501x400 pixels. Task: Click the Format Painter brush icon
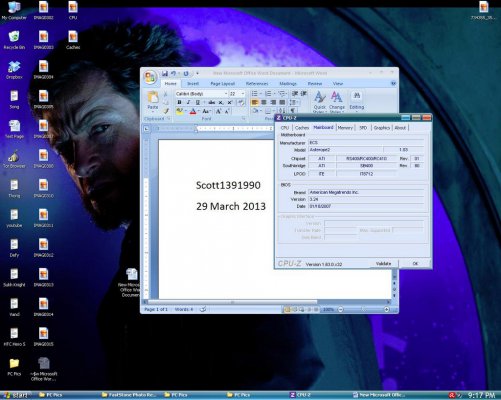[166, 111]
